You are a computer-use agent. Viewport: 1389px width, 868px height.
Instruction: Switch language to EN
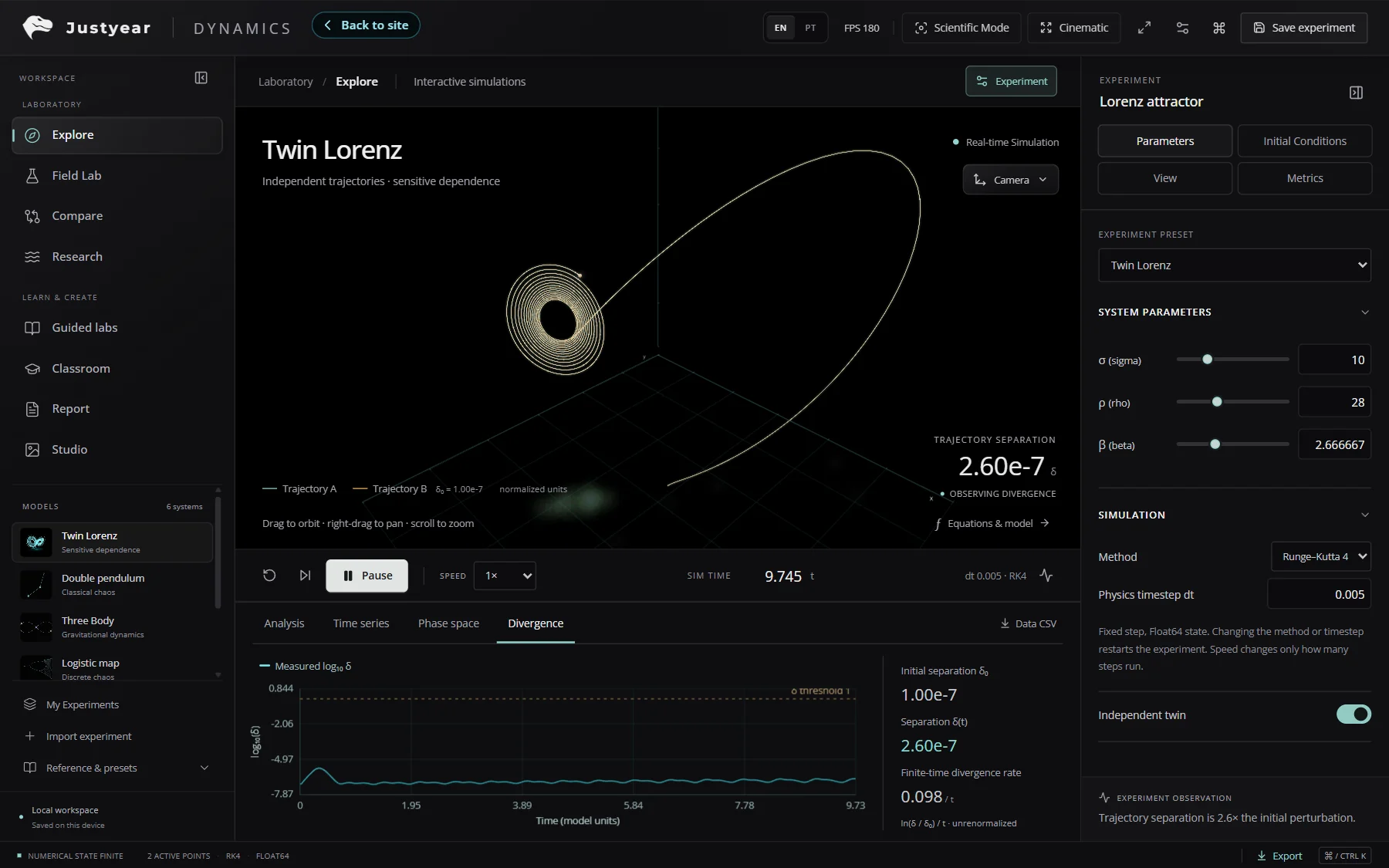tap(780, 28)
